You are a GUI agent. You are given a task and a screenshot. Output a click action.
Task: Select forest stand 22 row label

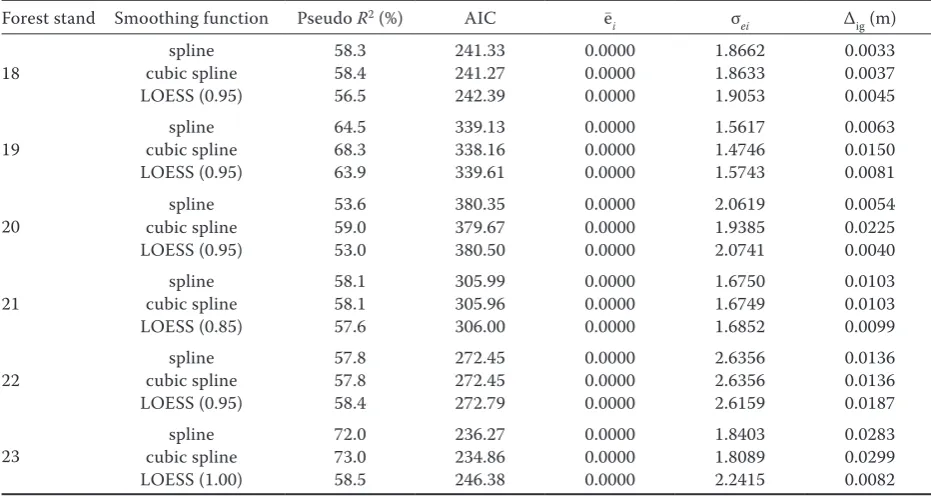click(x=11, y=381)
